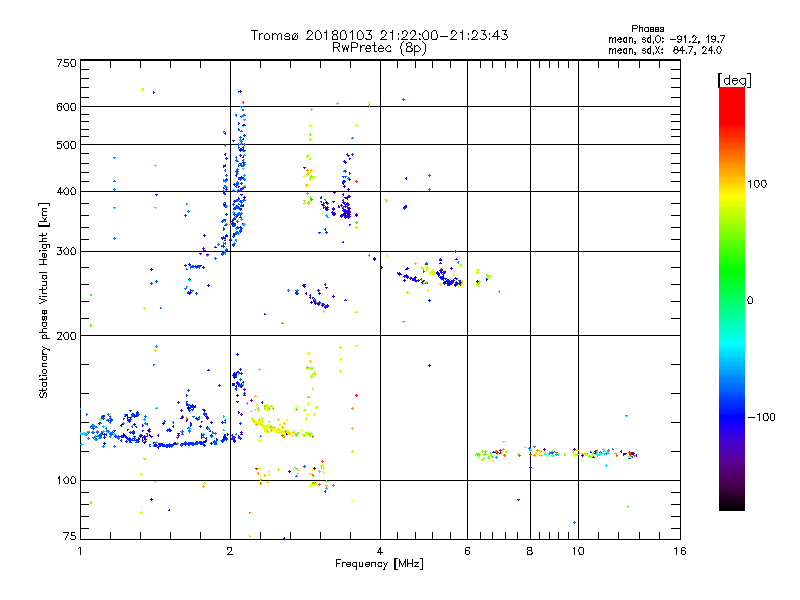Click the "[deg]" colorbar unit label
The width and height of the screenshot is (800, 600).
pos(734,80)
